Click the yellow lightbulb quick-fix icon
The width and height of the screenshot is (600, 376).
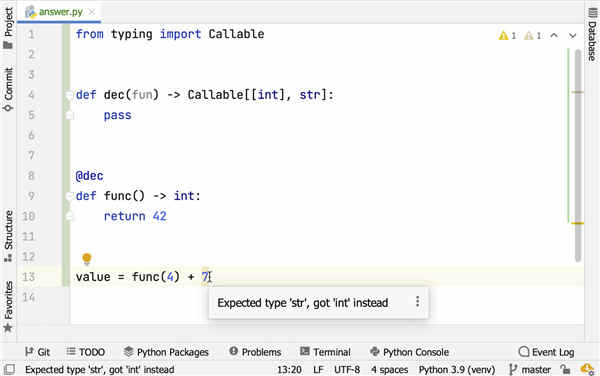click(x=87, y=259)
